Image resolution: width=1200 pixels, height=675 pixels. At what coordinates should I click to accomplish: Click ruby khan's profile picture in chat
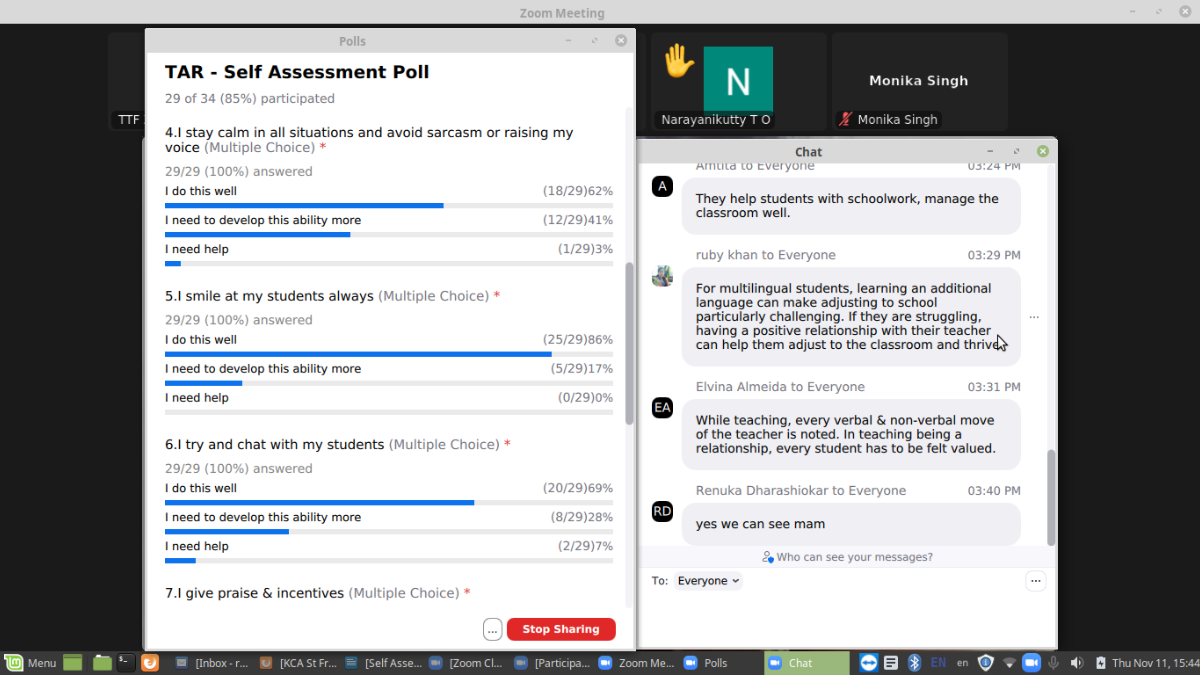click(662, 276)
